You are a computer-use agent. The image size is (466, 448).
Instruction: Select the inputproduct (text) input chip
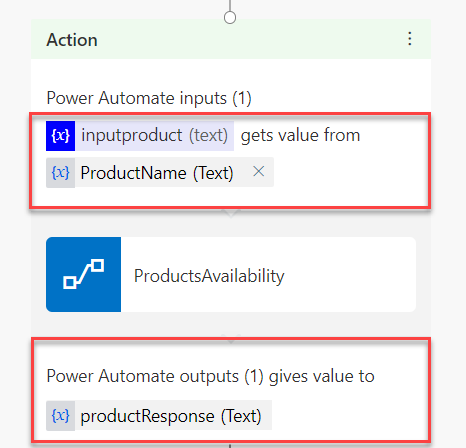point(140,136)
